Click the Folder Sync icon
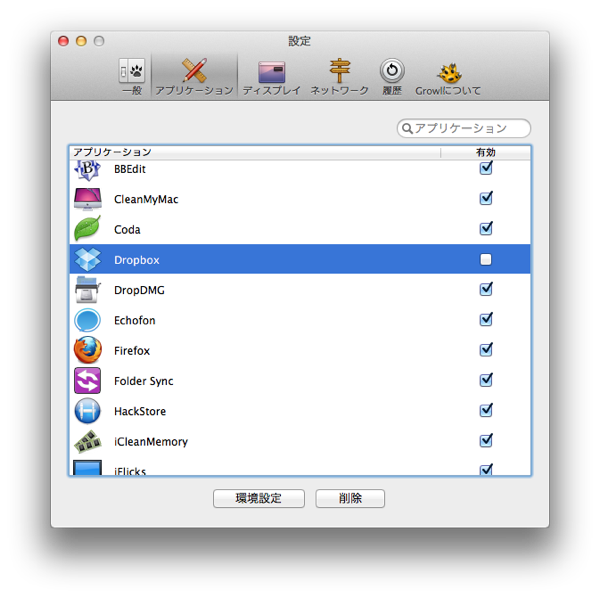Viewport: 600px width, 598px height. (88, 380)
